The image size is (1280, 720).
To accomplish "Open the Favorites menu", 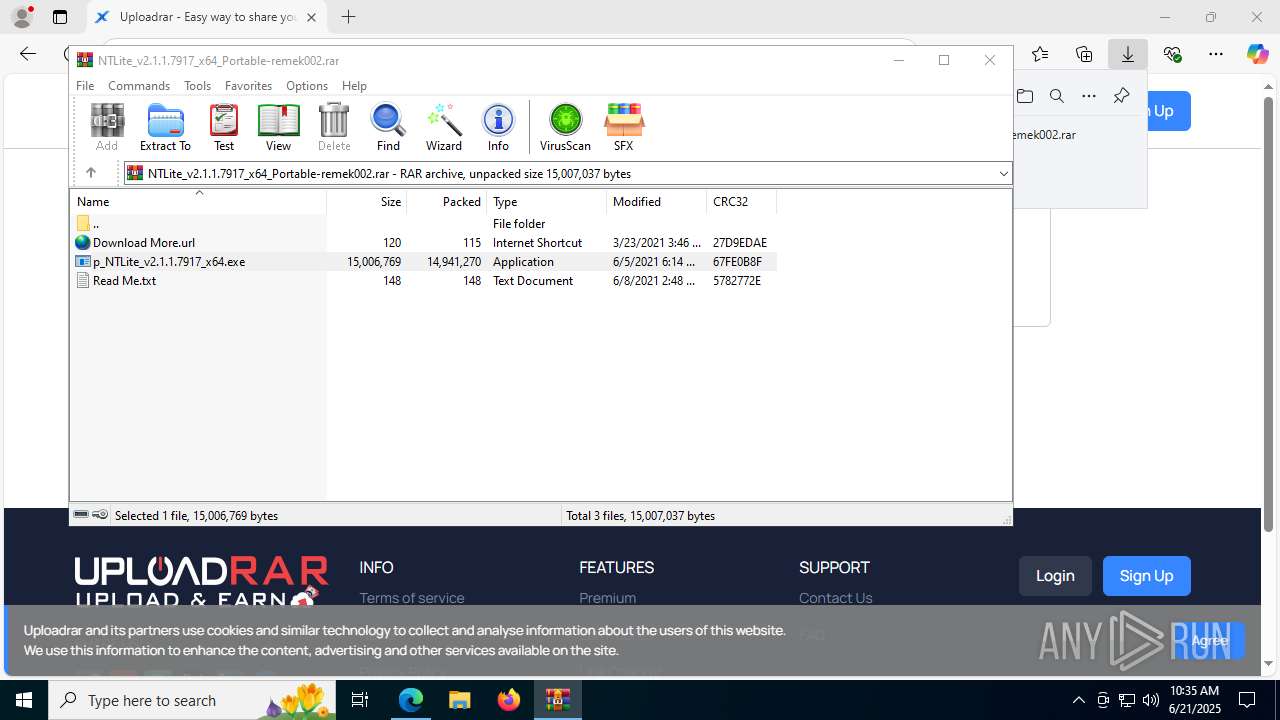I will [248, 86].
